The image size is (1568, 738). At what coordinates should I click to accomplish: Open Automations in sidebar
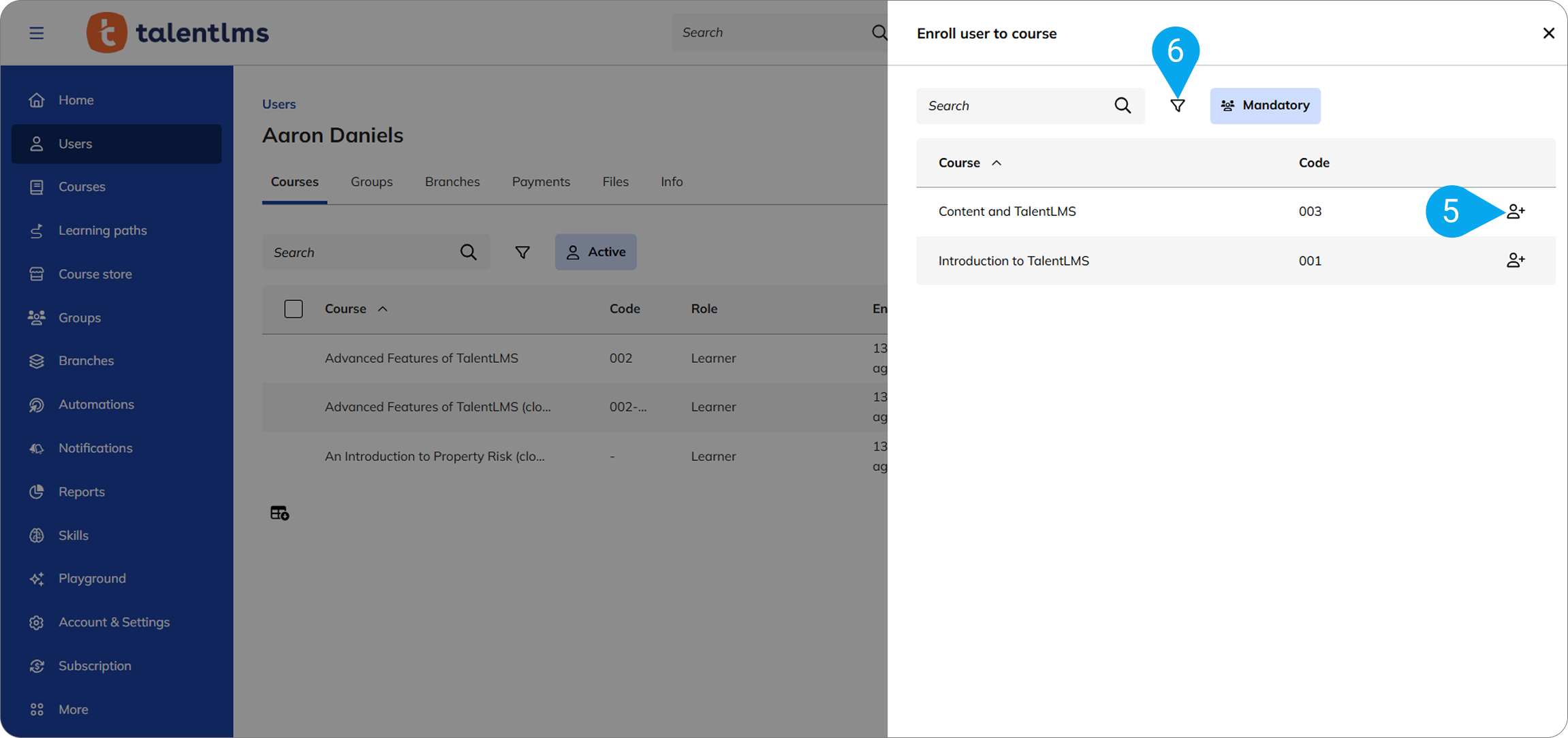[116, 404]
